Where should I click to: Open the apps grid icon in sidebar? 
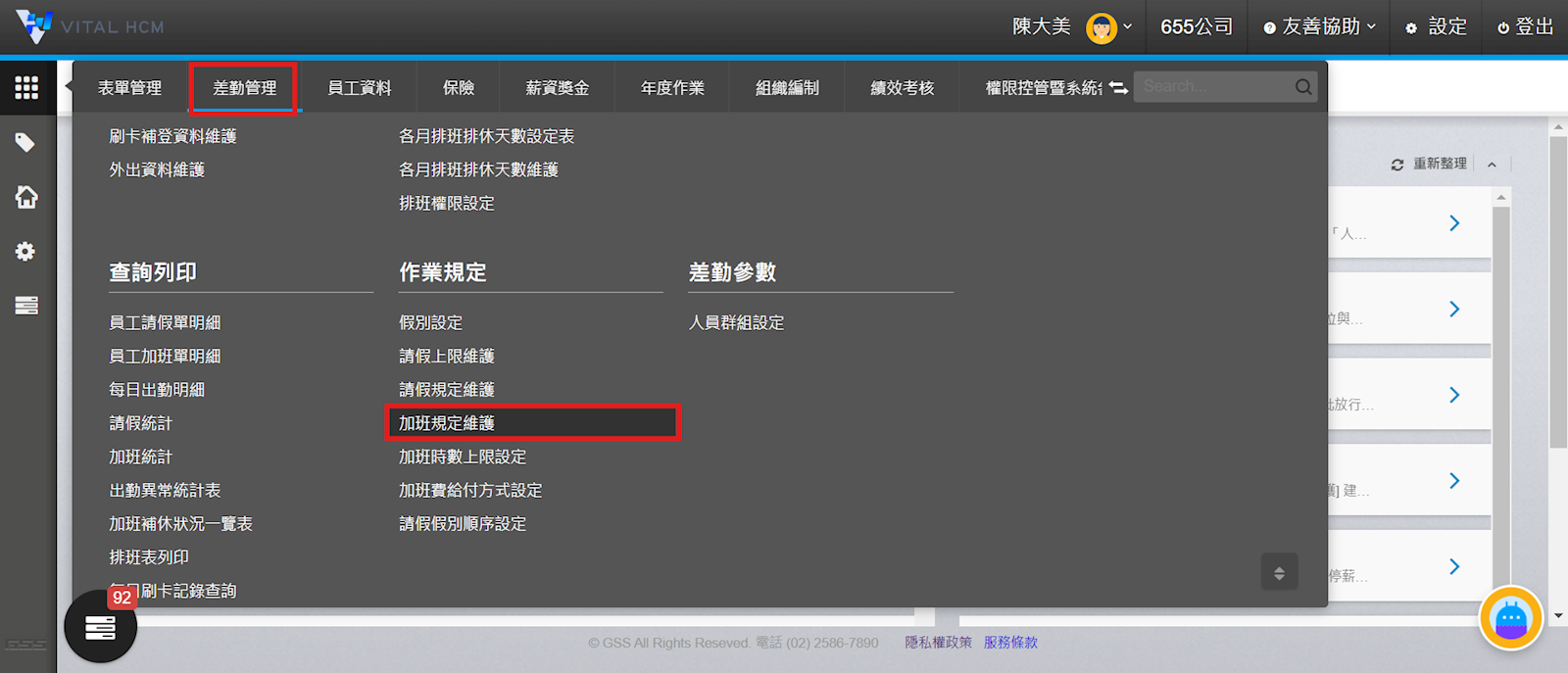[26, 88]
